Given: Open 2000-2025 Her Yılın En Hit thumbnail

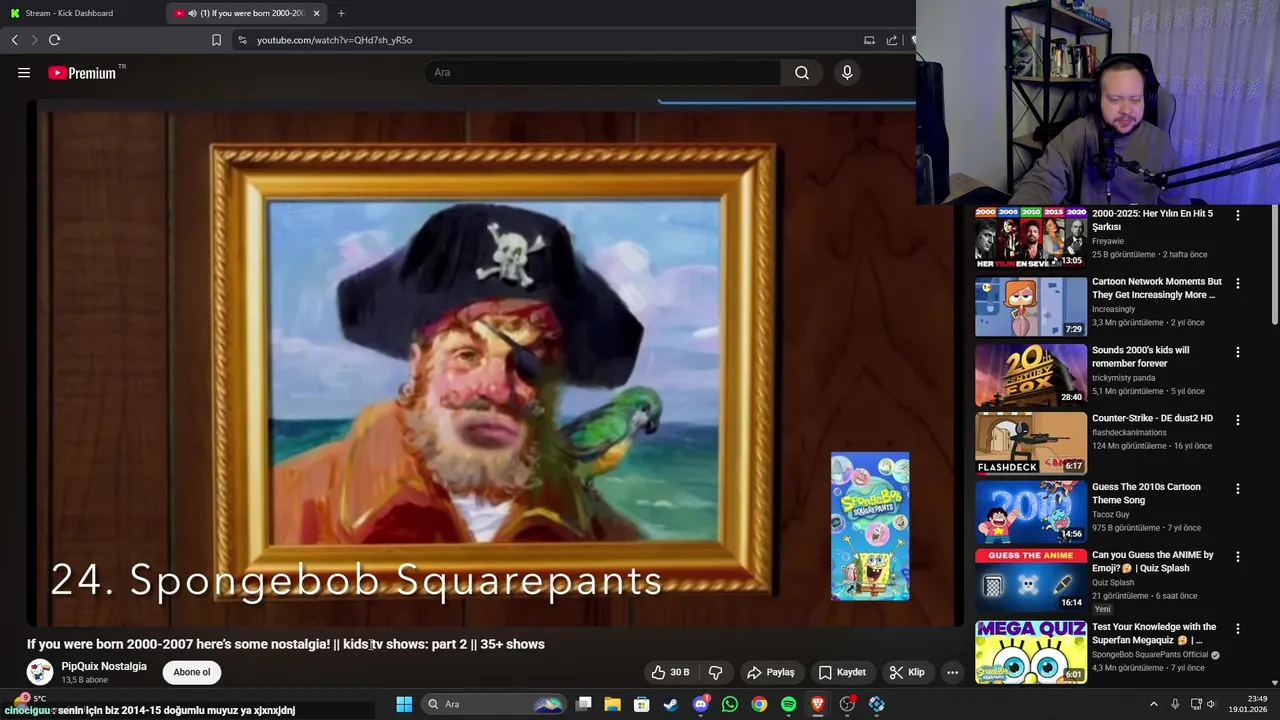Looking at the screenshot, I should 1031,238.
